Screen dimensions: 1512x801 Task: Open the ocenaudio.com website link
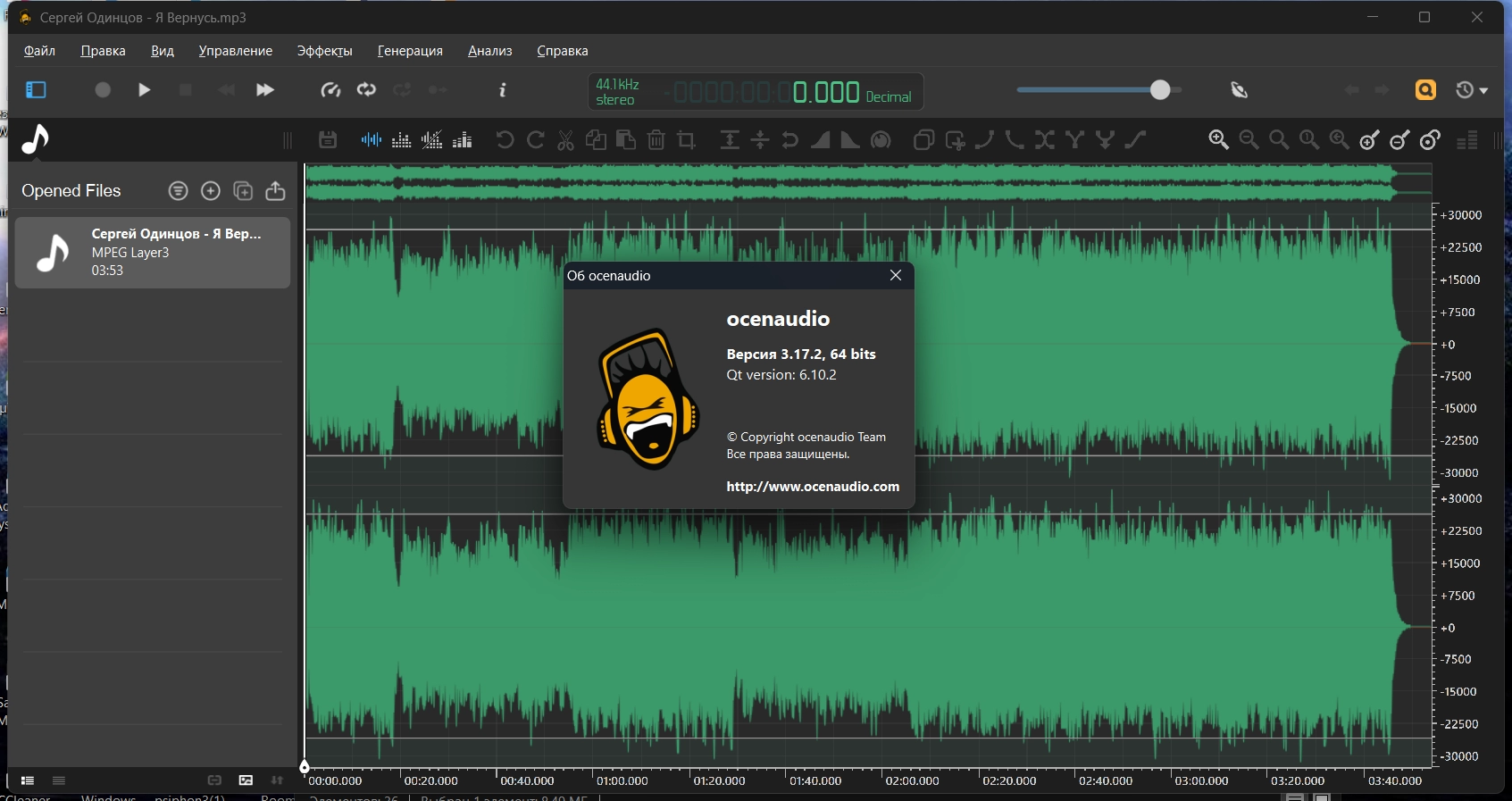point(812,487)
